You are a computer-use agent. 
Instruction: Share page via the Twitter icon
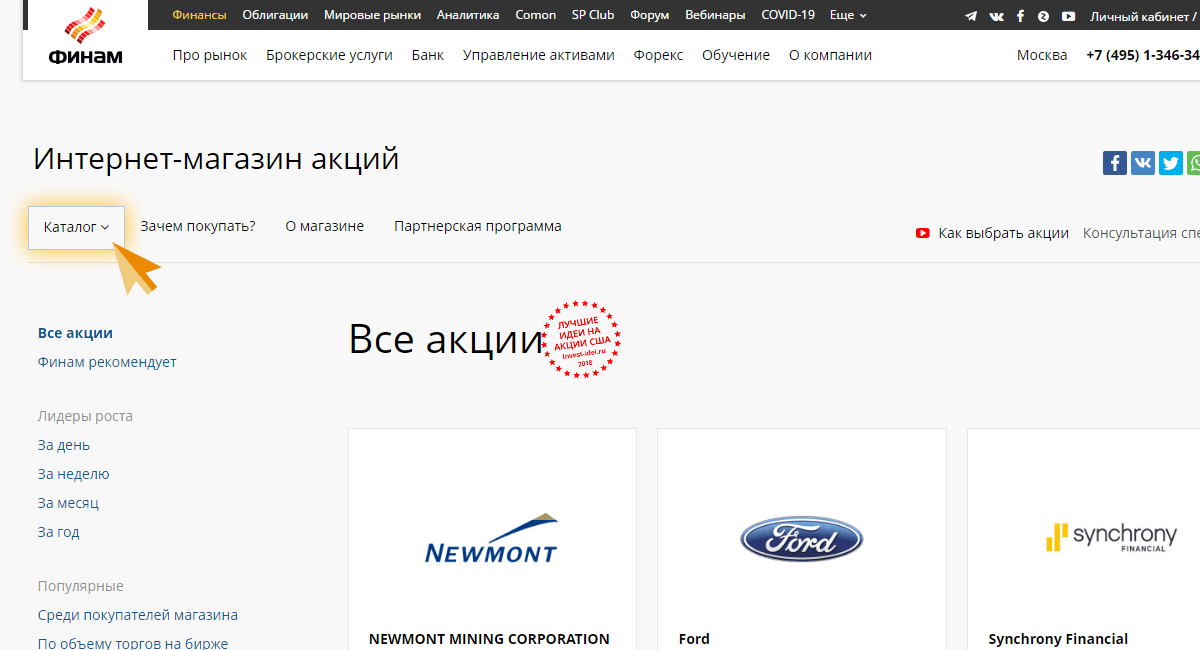1170,162
